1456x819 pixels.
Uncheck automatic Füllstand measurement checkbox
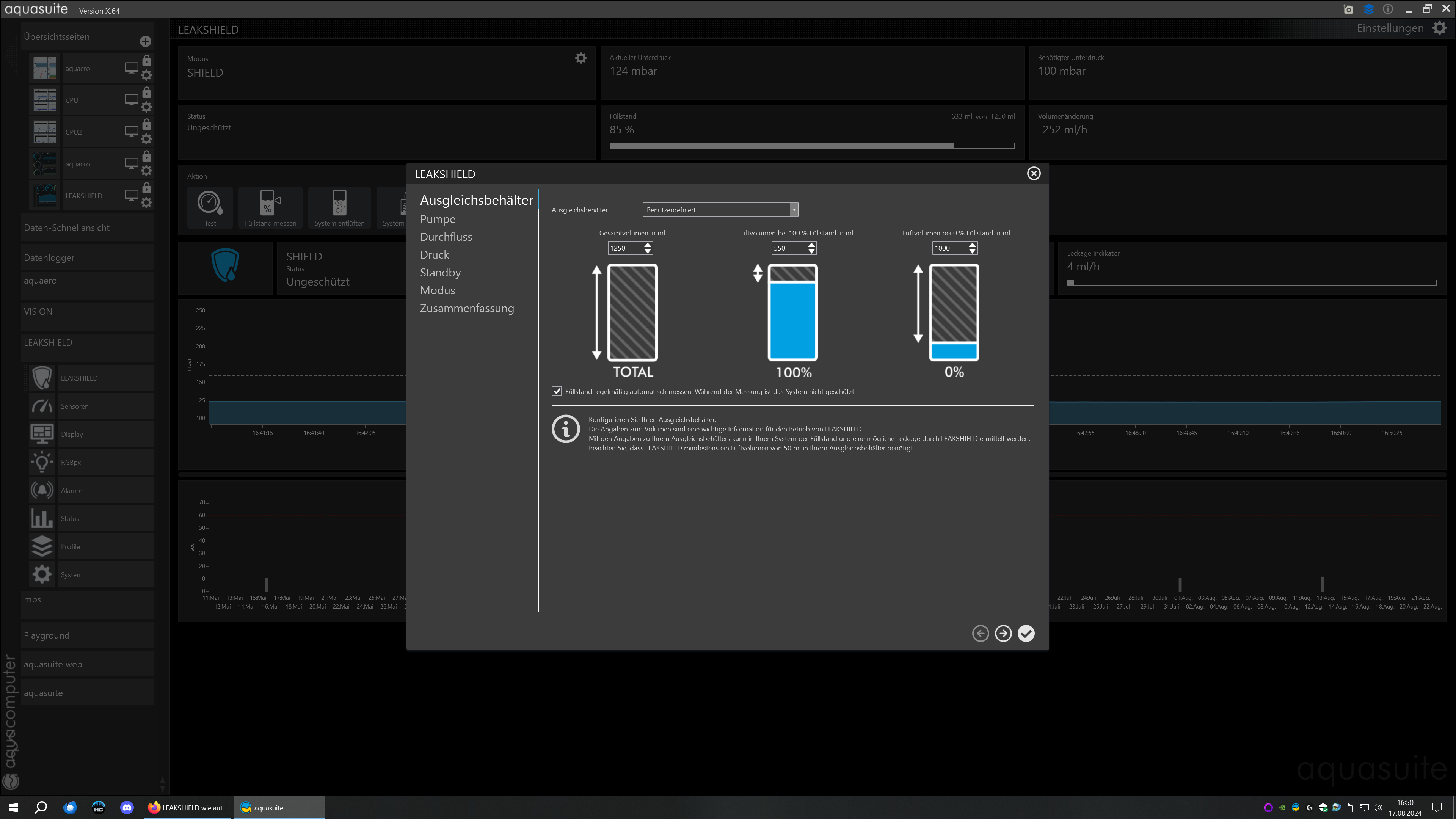[x=557, y=391]
